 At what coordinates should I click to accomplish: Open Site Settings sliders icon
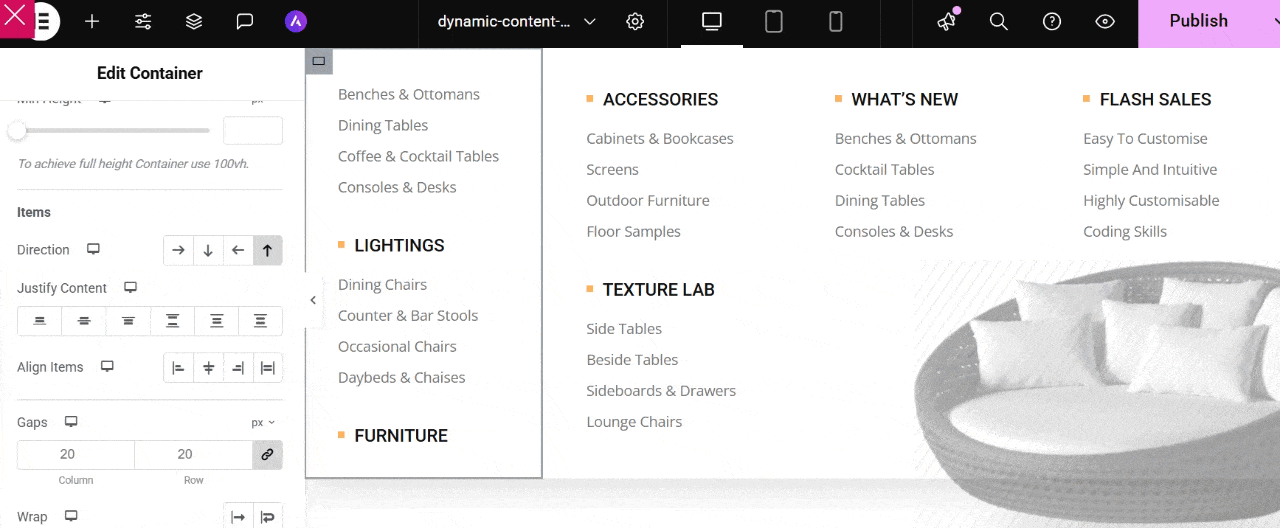[x=143, y=22]
